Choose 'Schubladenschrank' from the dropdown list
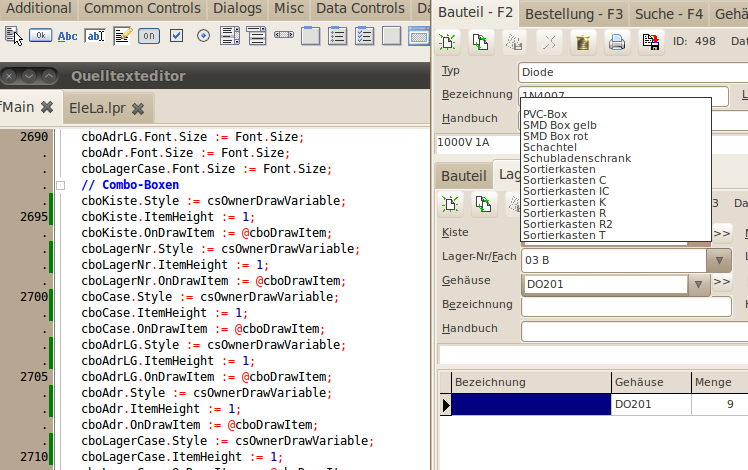The width and height of the screenshot is (748, 470). [x=577, y=158]
